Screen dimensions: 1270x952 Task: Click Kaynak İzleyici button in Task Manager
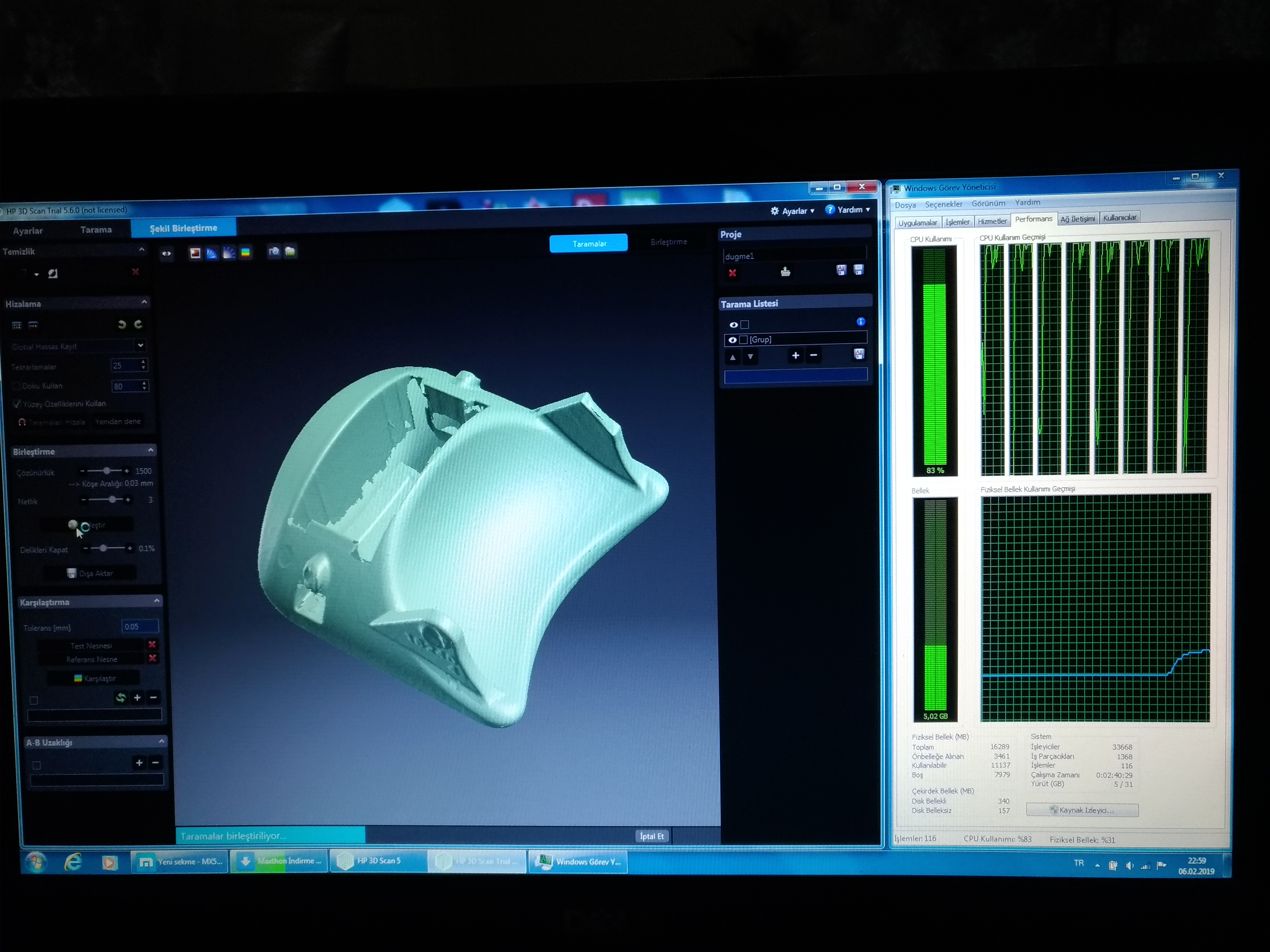point(1082,810)
